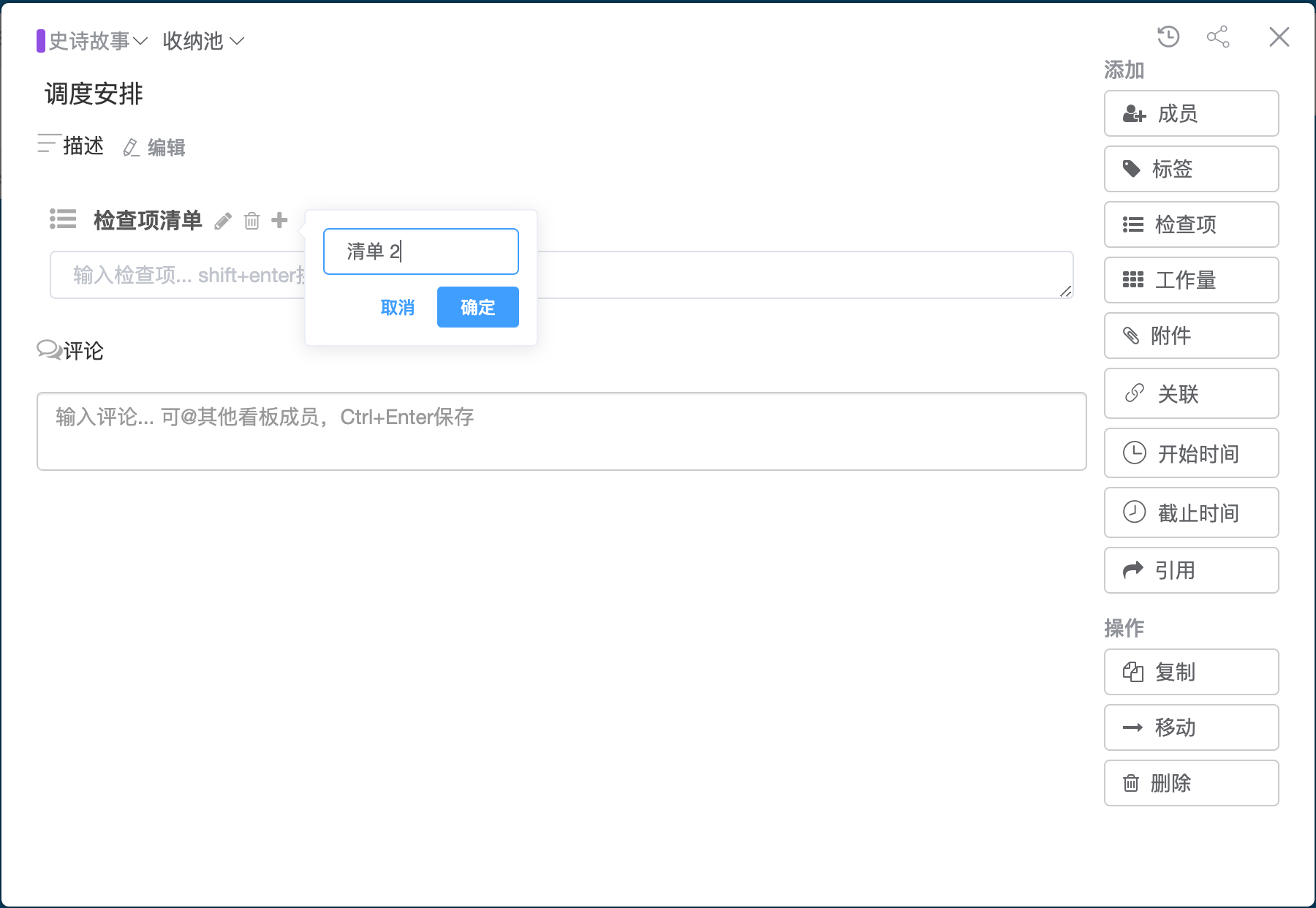Choose 移动 to move the card
The width and height of the screenshot is (1316, 908).
(1191, 727)
